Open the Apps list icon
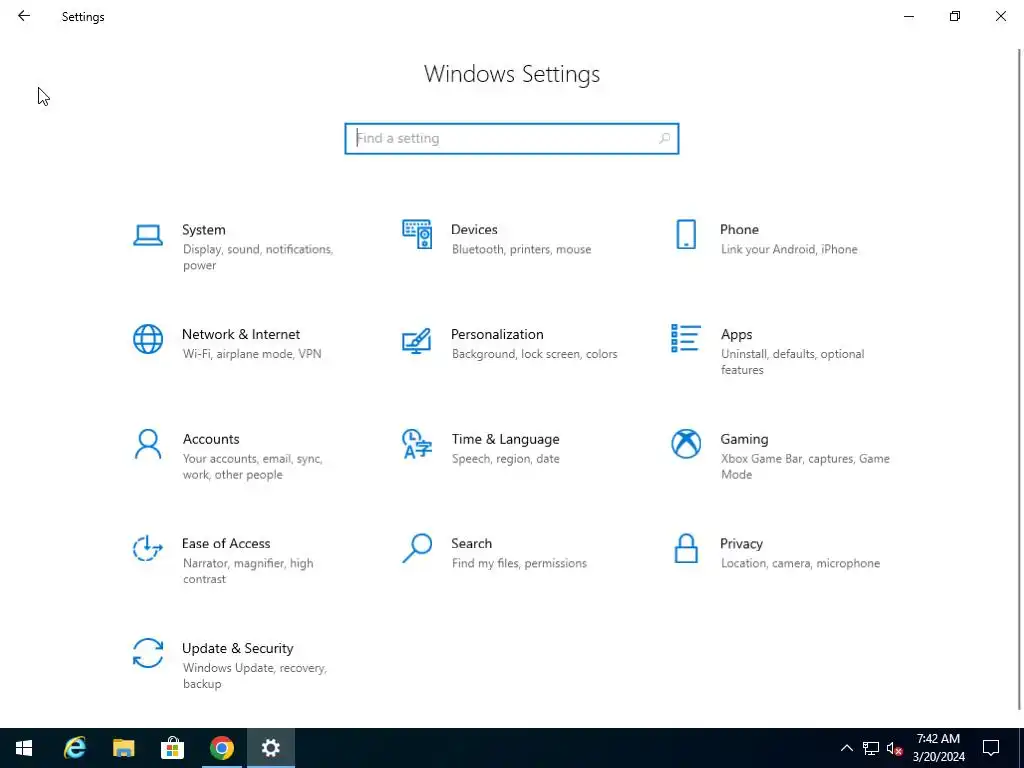The height and width of the screenshot is (768, 1024). click(x=686, y=338)
